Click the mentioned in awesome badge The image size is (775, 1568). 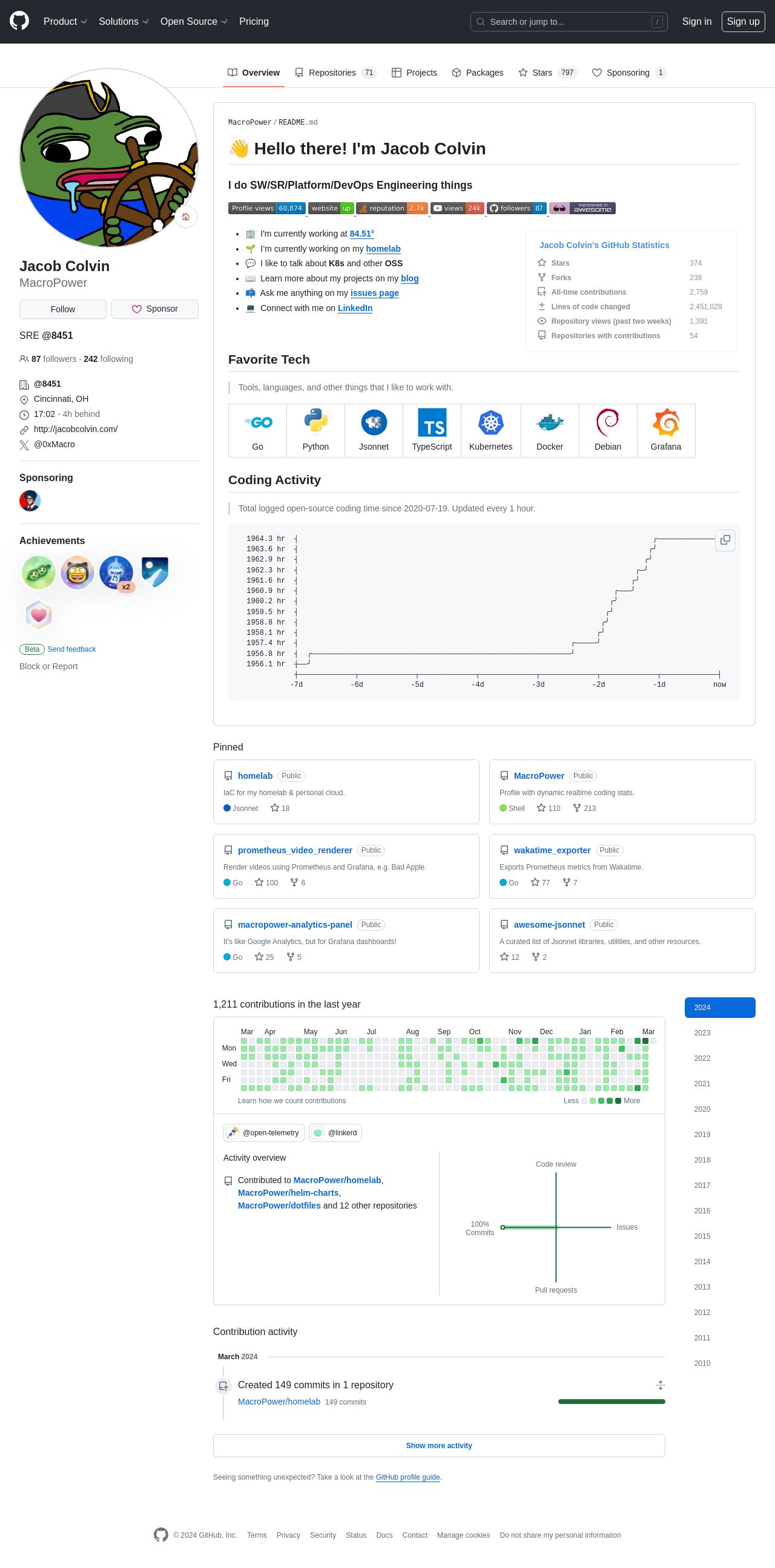pos(582,208)
